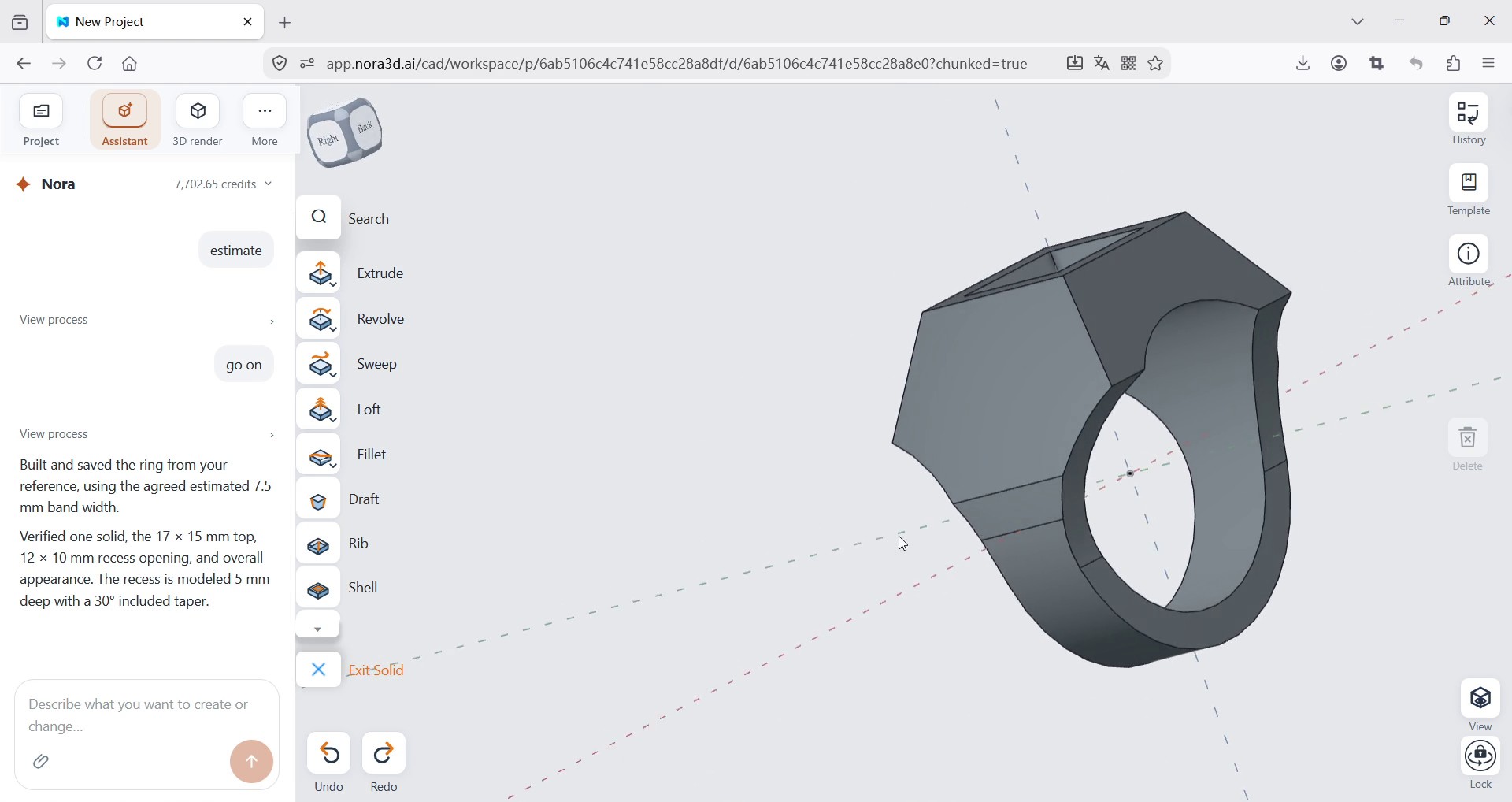Screen dimensions: 1512x802
Task: Click the Right face of view cube
Action: pyautogui.click(x=328, y=141)
